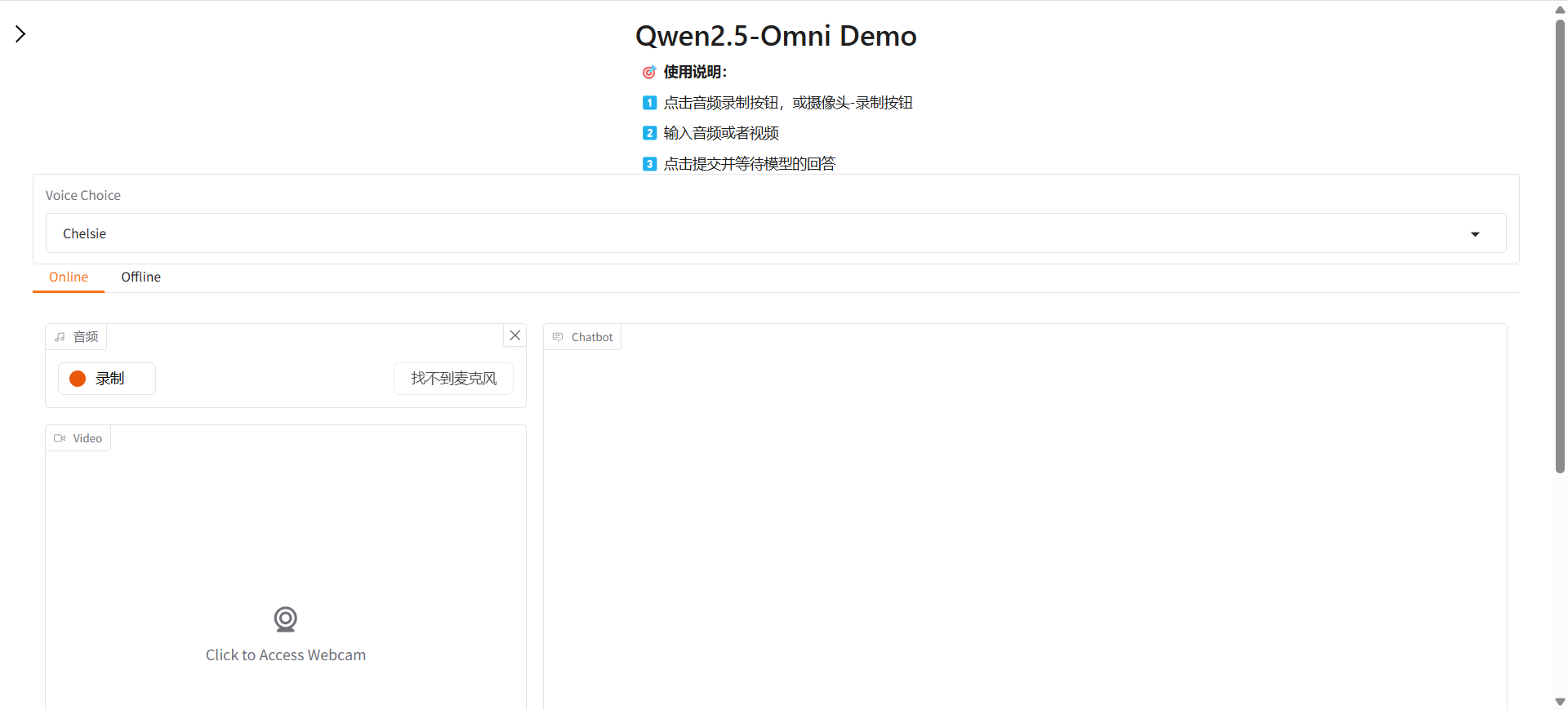Screen dimensions: 1568x710
Task: Click the music note 音频 label icon
Action: pos(60,337)
